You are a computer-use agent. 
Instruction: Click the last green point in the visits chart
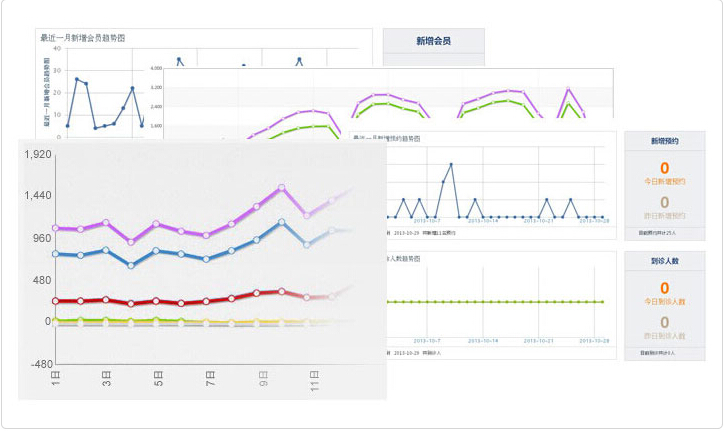point(602,302)
